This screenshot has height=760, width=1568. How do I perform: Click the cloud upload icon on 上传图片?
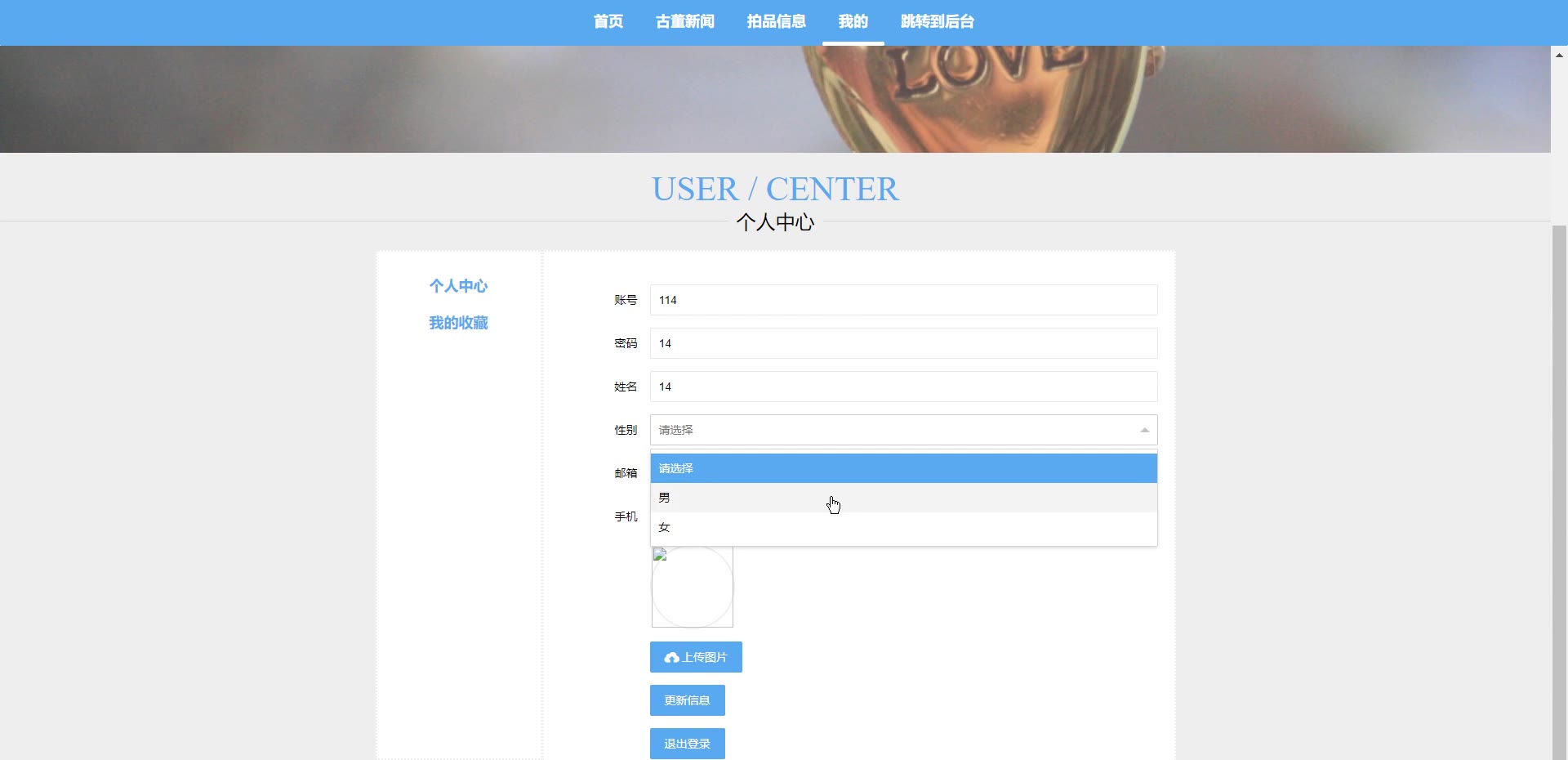(672, 658)
